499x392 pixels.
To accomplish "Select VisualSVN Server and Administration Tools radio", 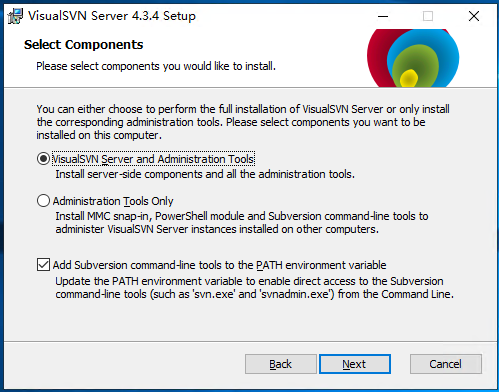I will click(x=43, y=159).
